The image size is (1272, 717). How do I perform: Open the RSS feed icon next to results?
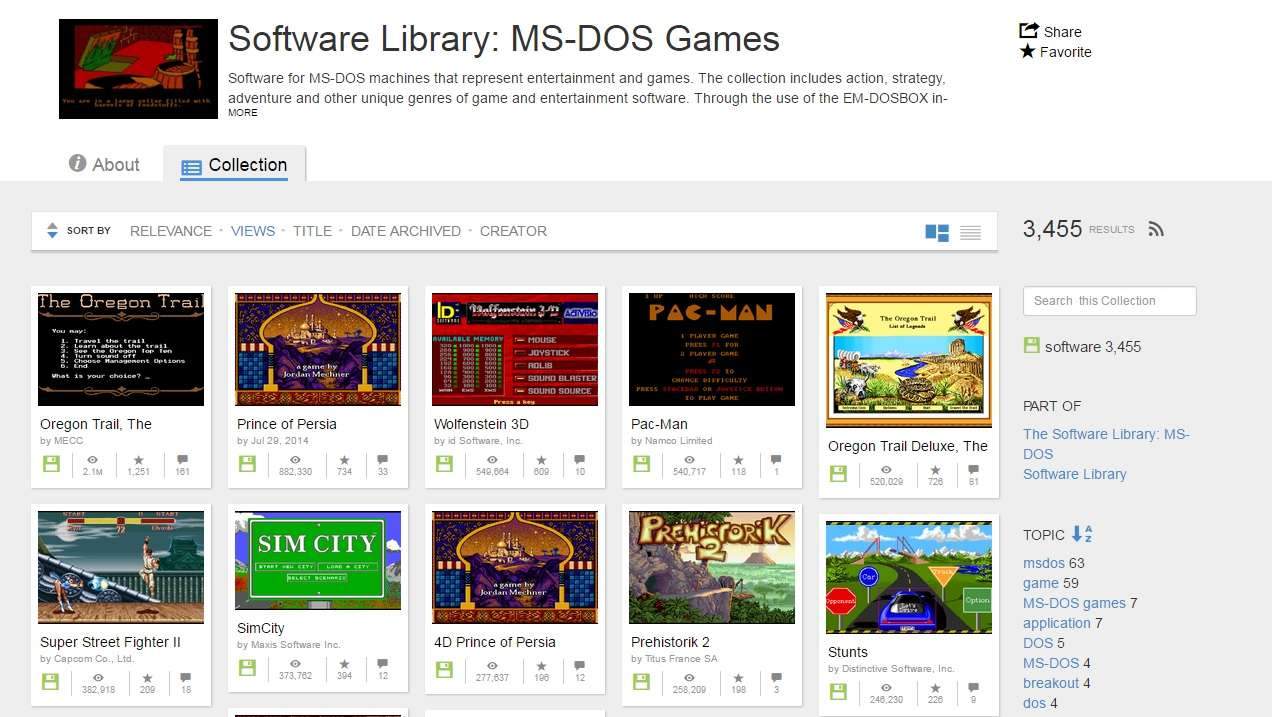(x=1156, y=229)
